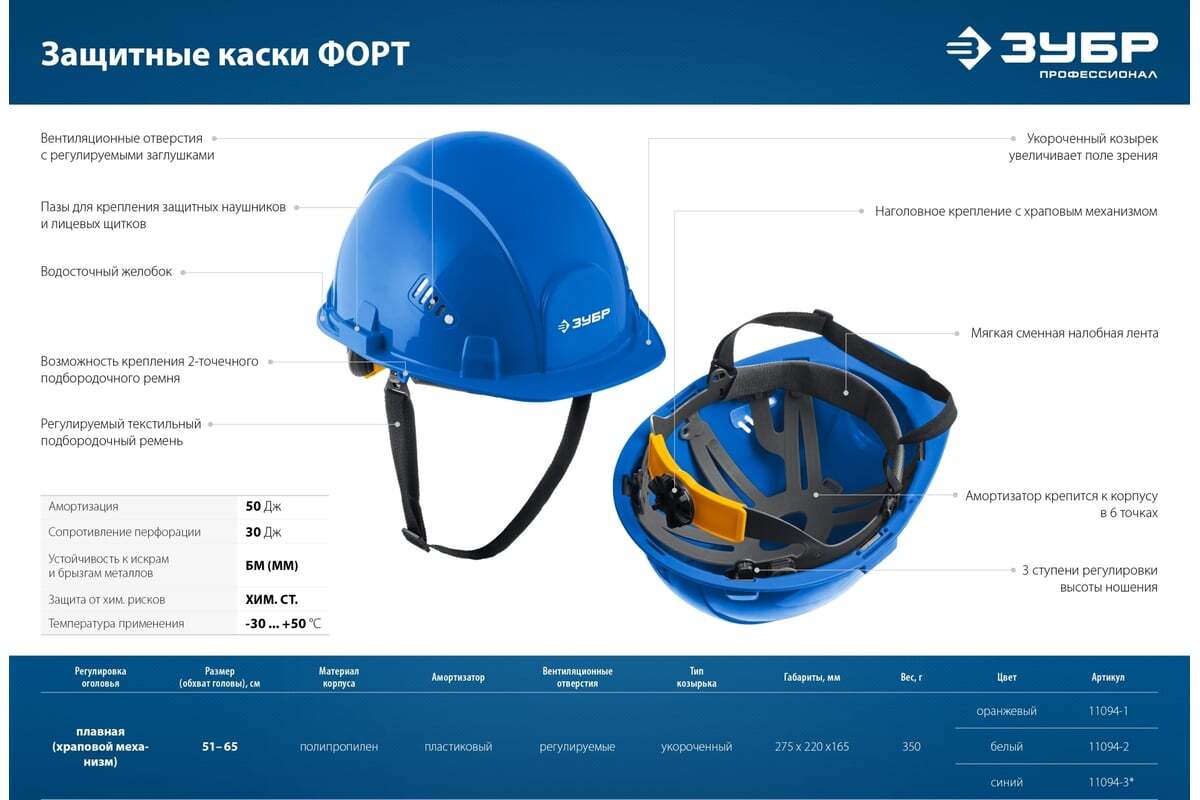Click the 'белый' color cell

tap(1007, 747)
